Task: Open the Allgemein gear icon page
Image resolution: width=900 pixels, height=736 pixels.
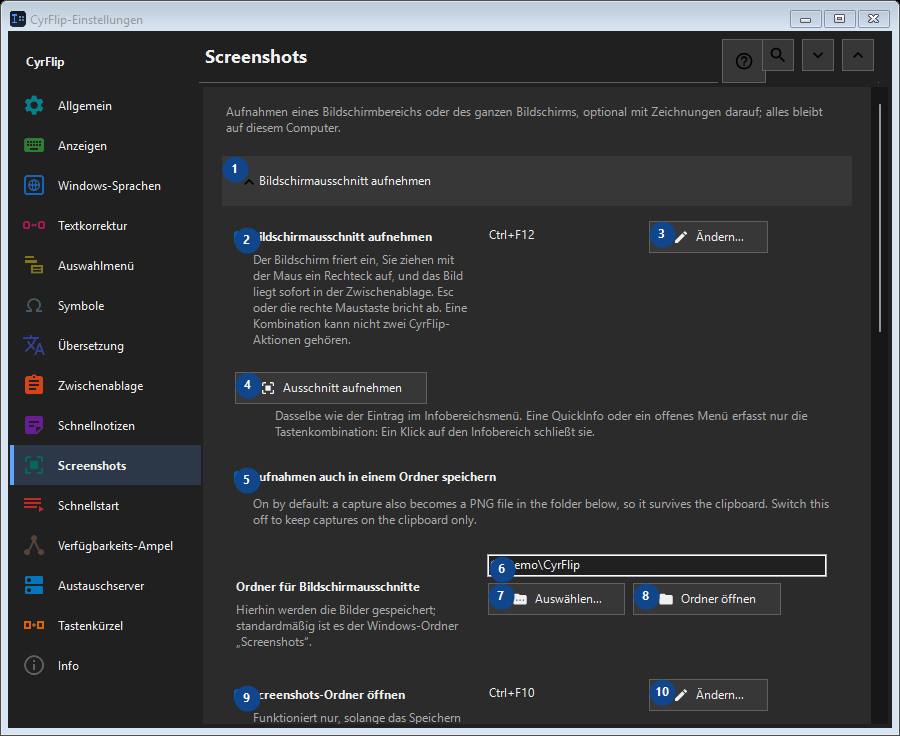Action: click(x=34, y=106)
